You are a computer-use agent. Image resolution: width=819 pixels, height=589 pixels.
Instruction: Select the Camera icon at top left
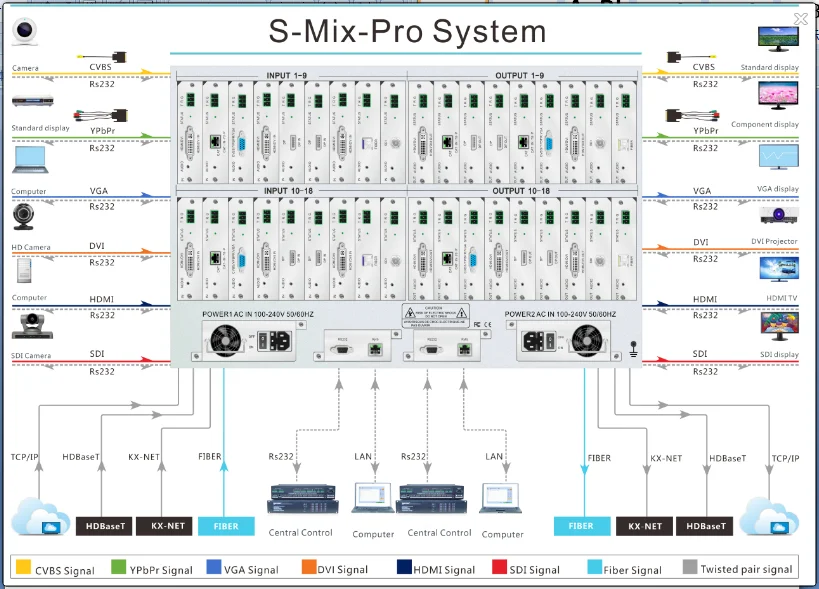[x=24, y=31]
